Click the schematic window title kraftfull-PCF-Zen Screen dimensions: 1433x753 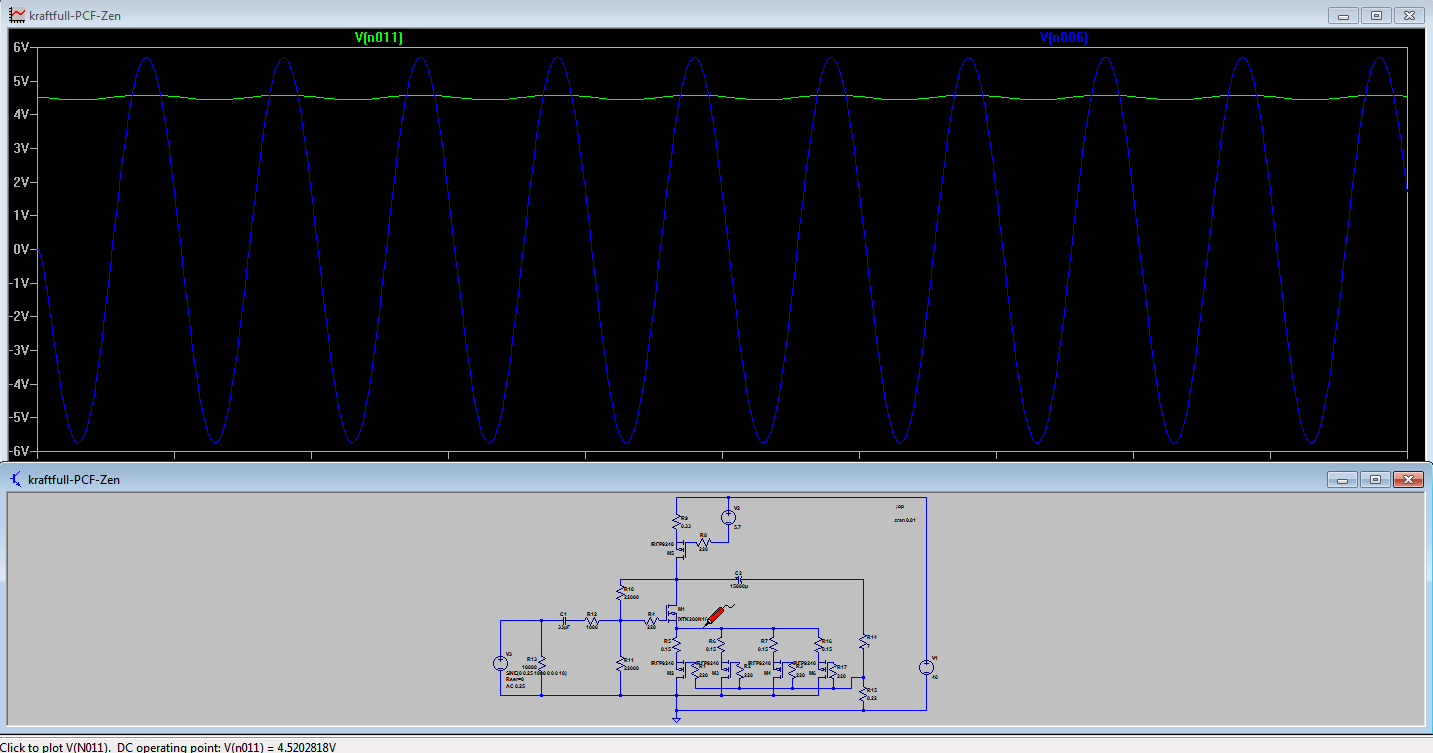point(75,480)
